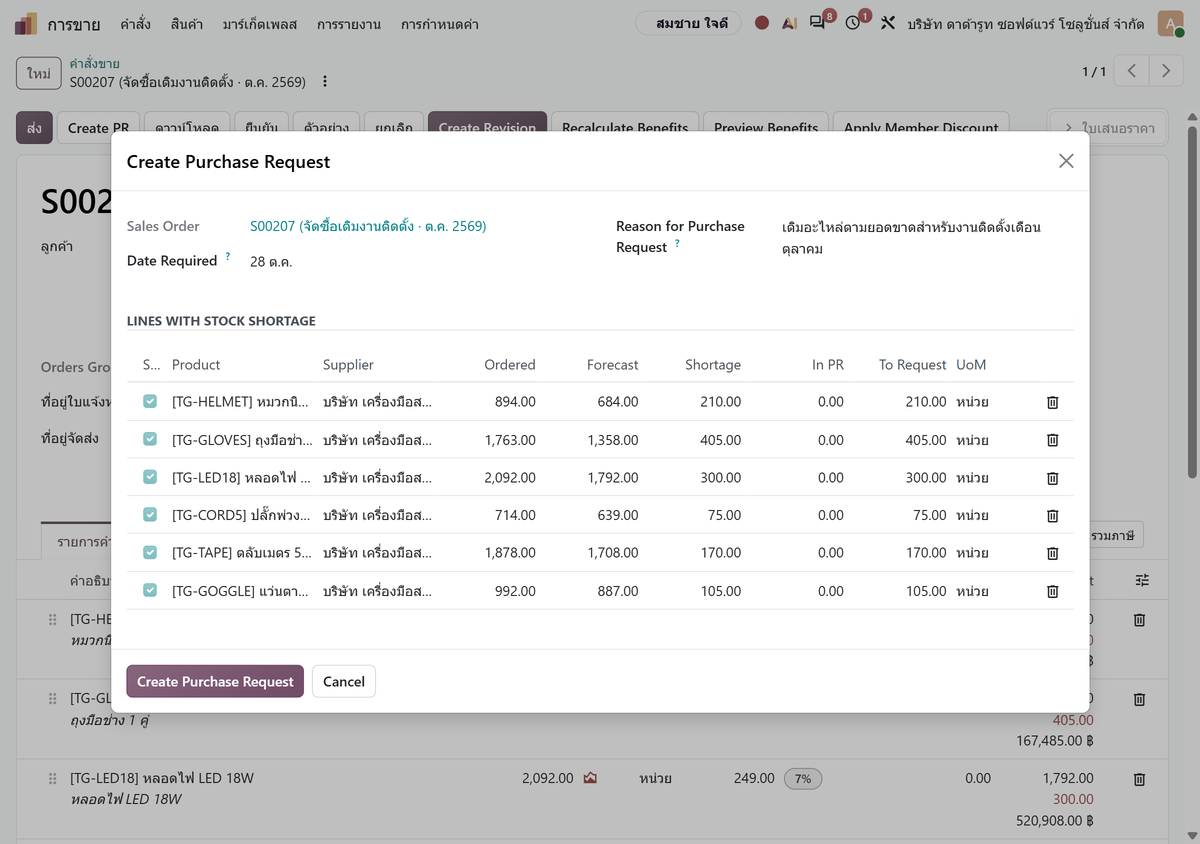Screen dimensions: 1200x844
Task: Uncheck the TG-HELMET line checkbox
Action: click(150, 401)
